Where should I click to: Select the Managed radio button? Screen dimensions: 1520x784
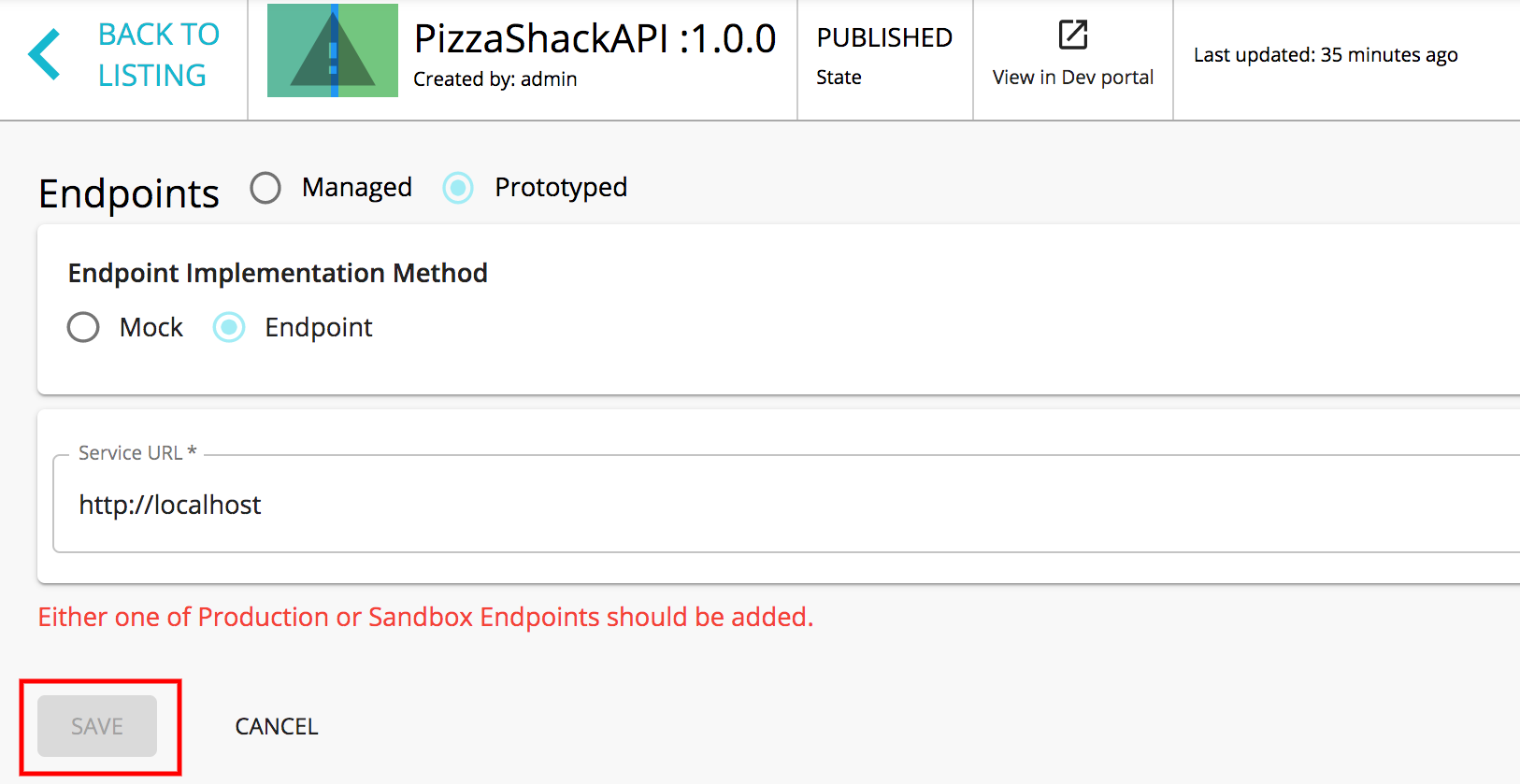point(265,188)
